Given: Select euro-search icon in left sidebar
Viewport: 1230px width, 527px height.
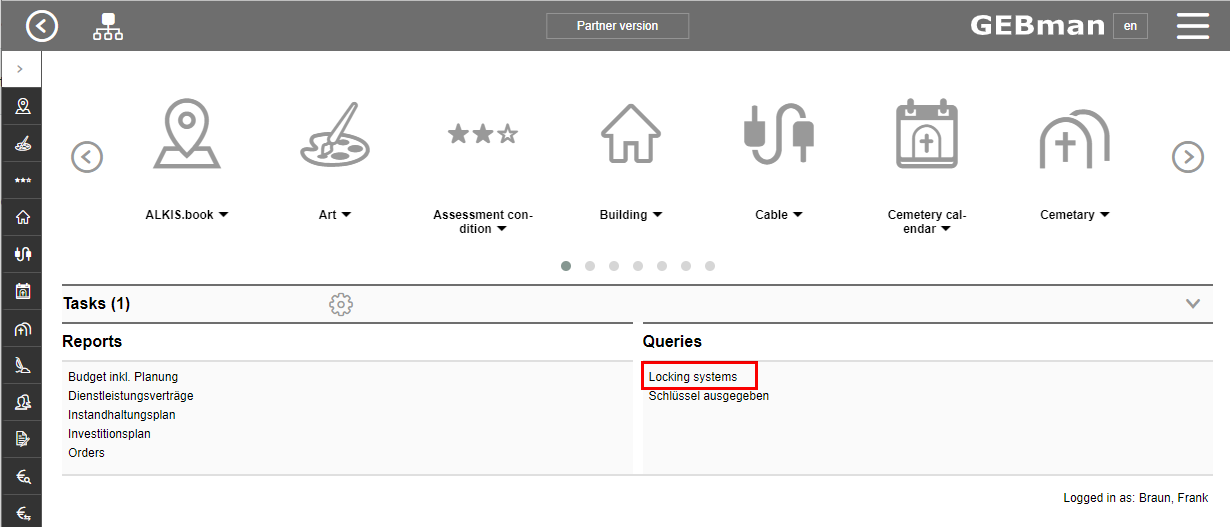Looking at the screenshot, I should pyautogui.click(x=22, y=477).
